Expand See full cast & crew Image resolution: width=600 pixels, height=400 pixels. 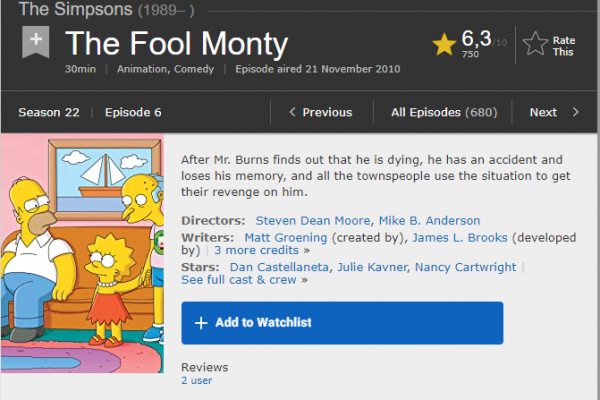[244, 280]
